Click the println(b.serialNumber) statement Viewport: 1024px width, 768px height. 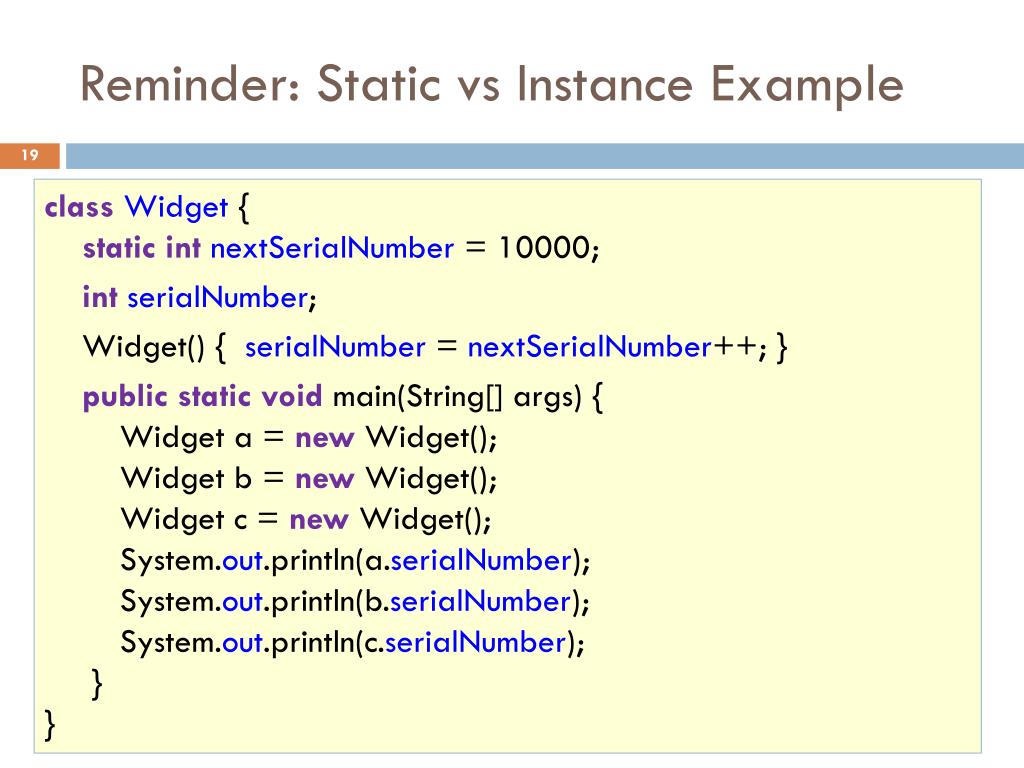point(355,601)
